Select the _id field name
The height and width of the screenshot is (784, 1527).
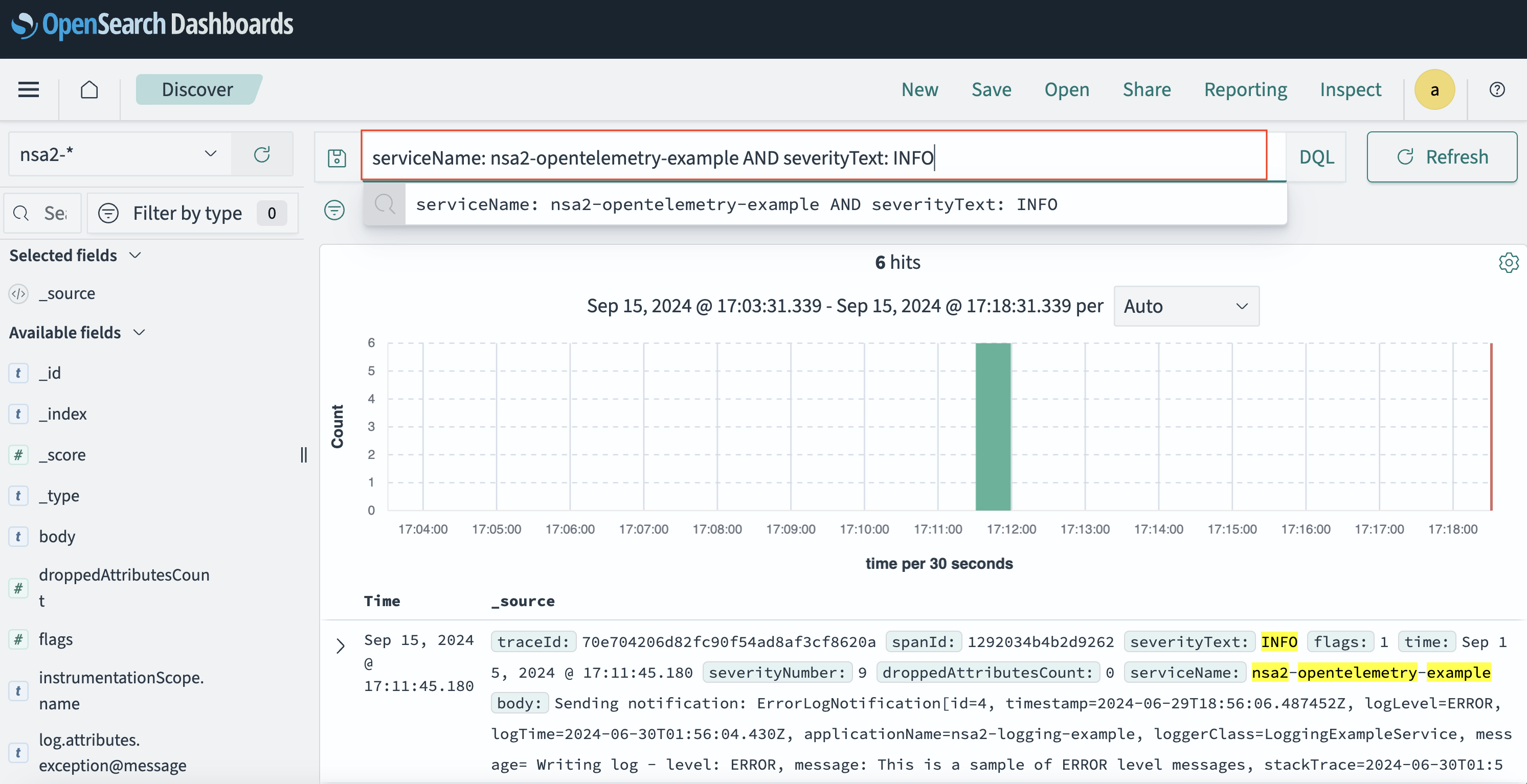tap(50, 373)
